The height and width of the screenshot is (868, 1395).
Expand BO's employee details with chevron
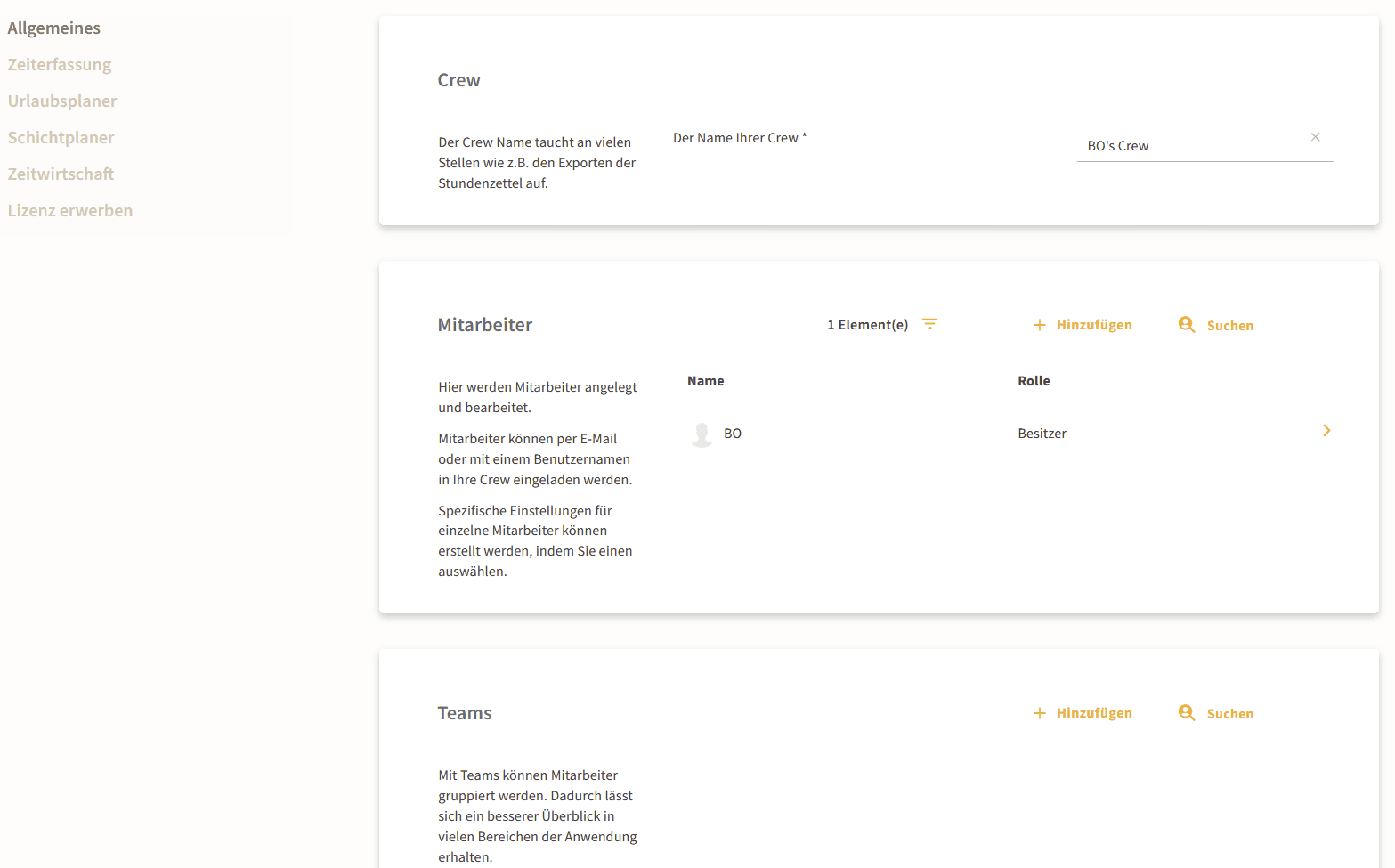(1326, 431)
